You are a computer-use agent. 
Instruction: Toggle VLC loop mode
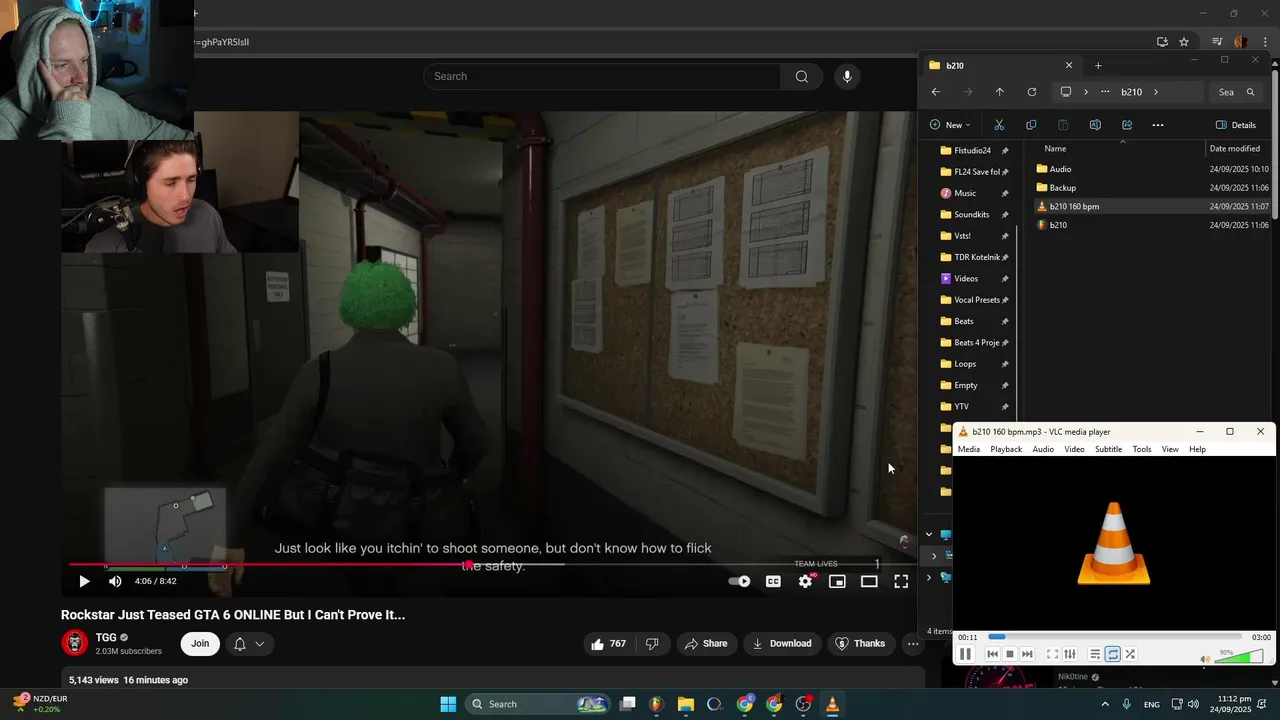click(x=1113, y=654)
